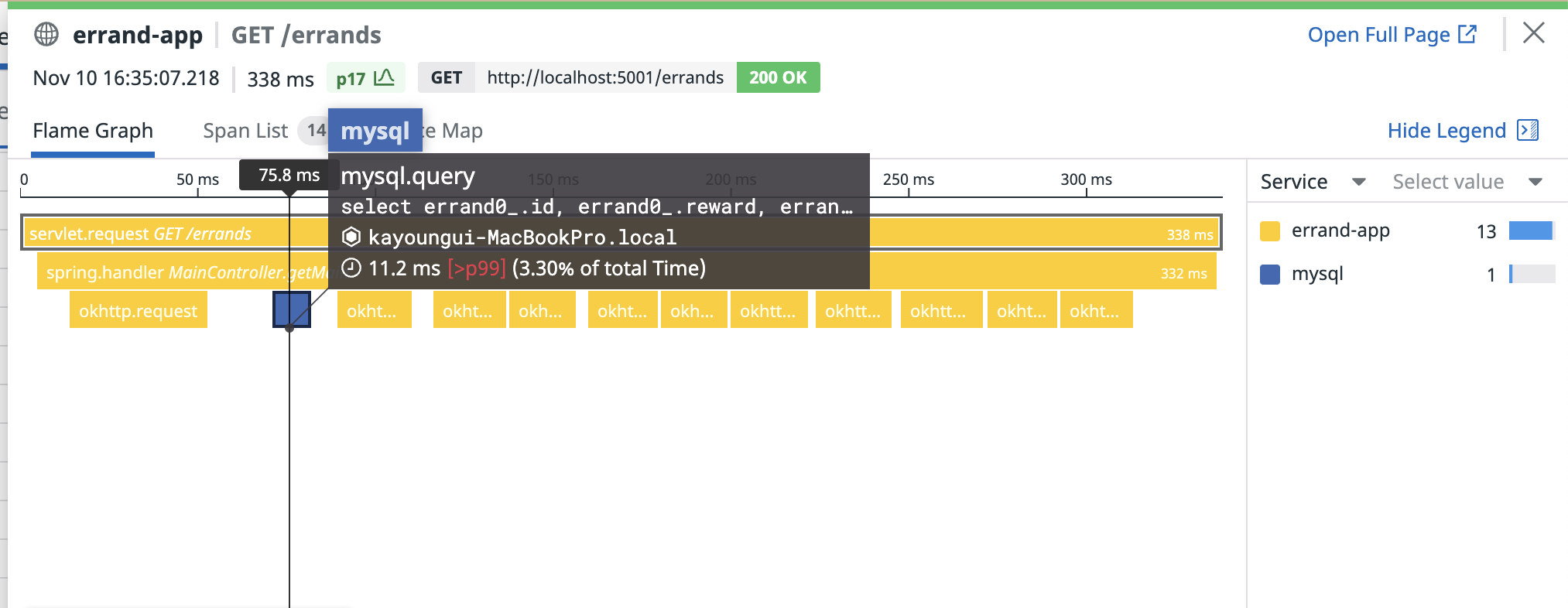Click the 338 ms label on servlet.request span
The height and width of the screenshot is (608, 1568).
(1190, 234)
